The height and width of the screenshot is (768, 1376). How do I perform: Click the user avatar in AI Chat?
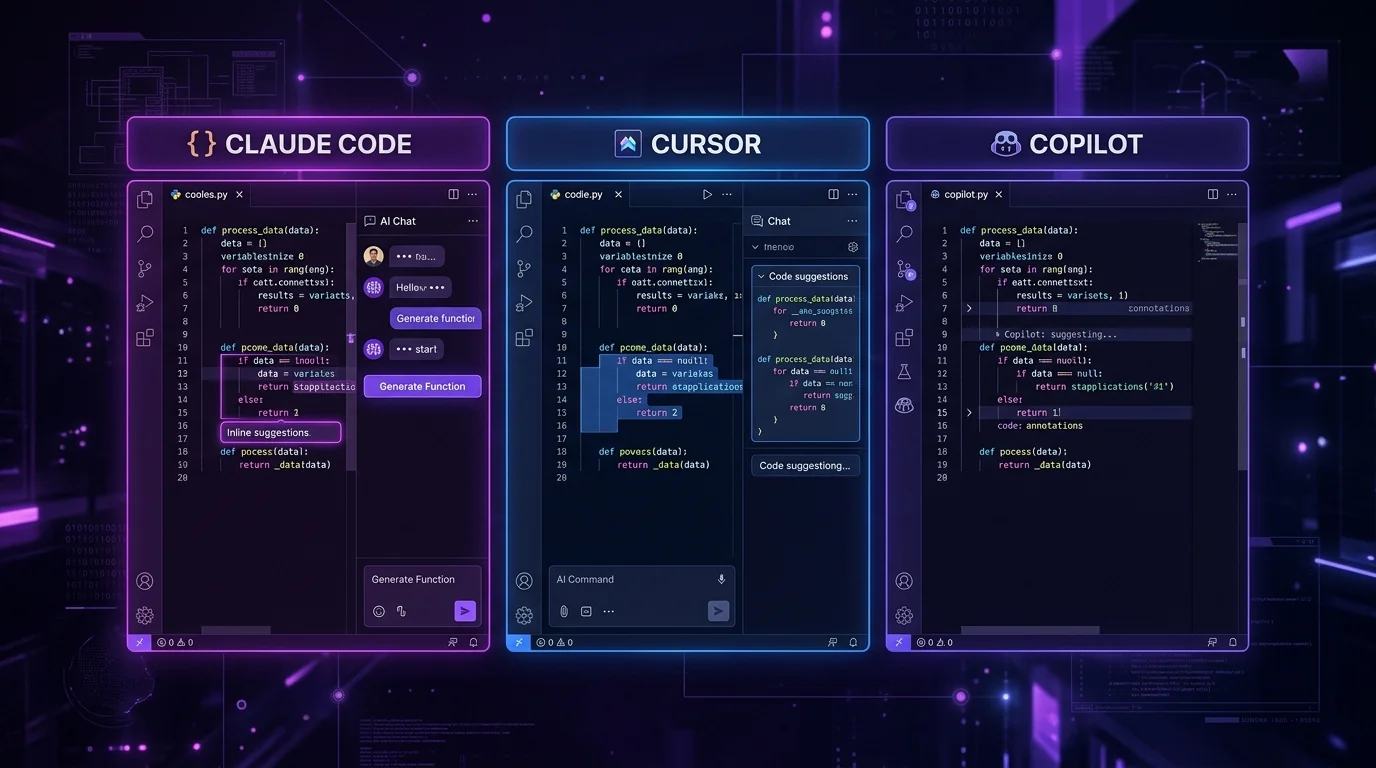coord(374,256)
